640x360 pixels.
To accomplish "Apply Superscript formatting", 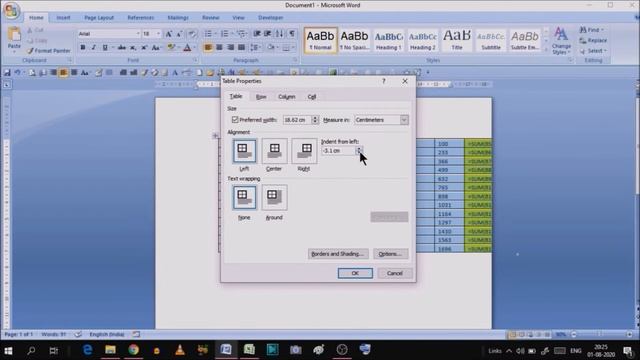I will [x=144, y=48].
